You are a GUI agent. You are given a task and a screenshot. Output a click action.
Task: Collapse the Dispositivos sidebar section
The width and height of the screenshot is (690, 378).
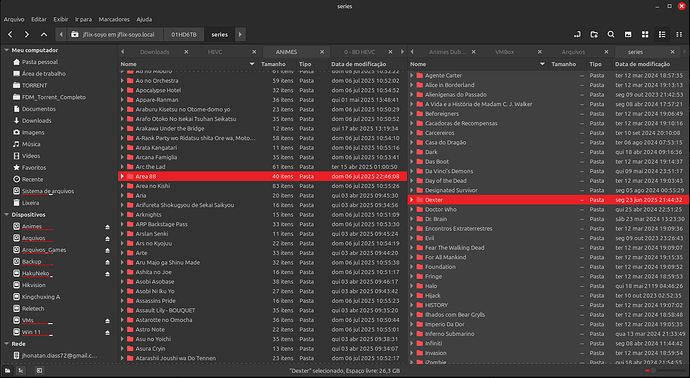click(x=7, y=215)
